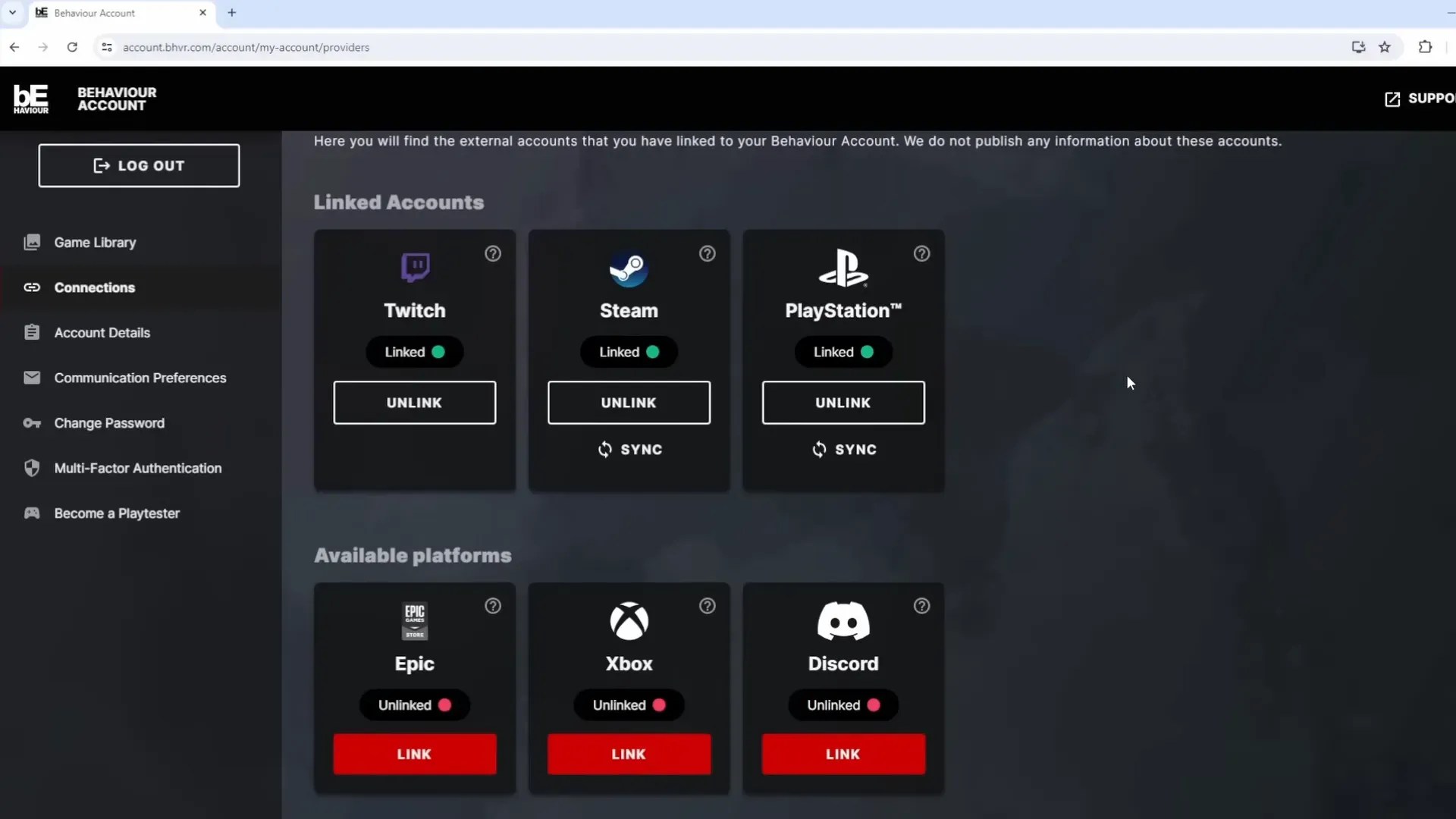Open browser extensions puzzle icon
The width and height of the screenshot is (1456, 819).
(x=1425, y=47)
